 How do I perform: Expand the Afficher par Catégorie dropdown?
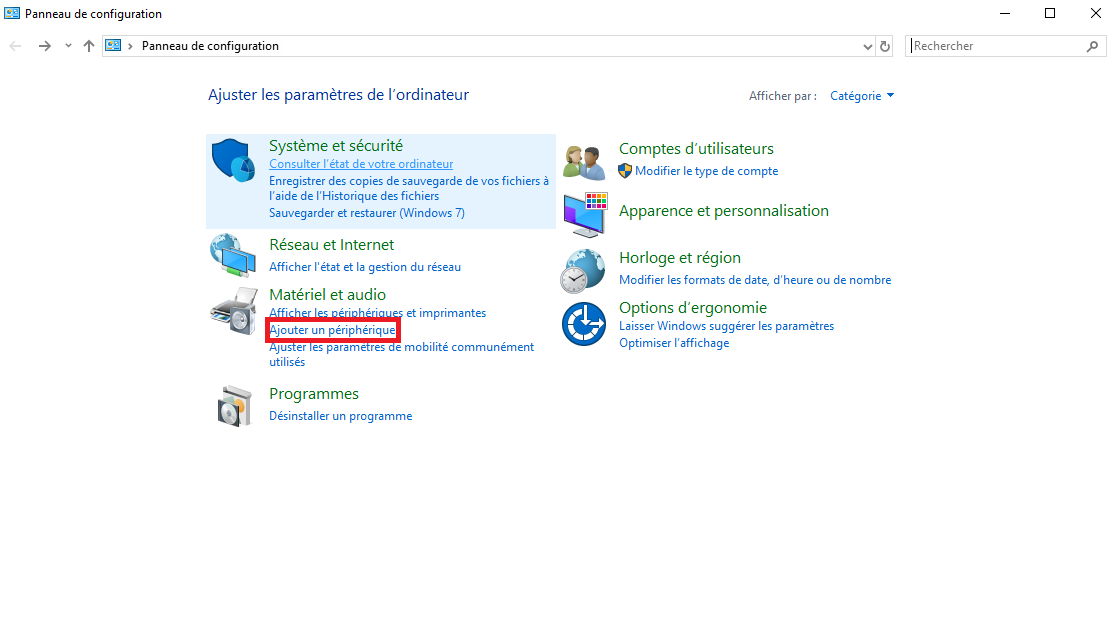coord(862,96)
